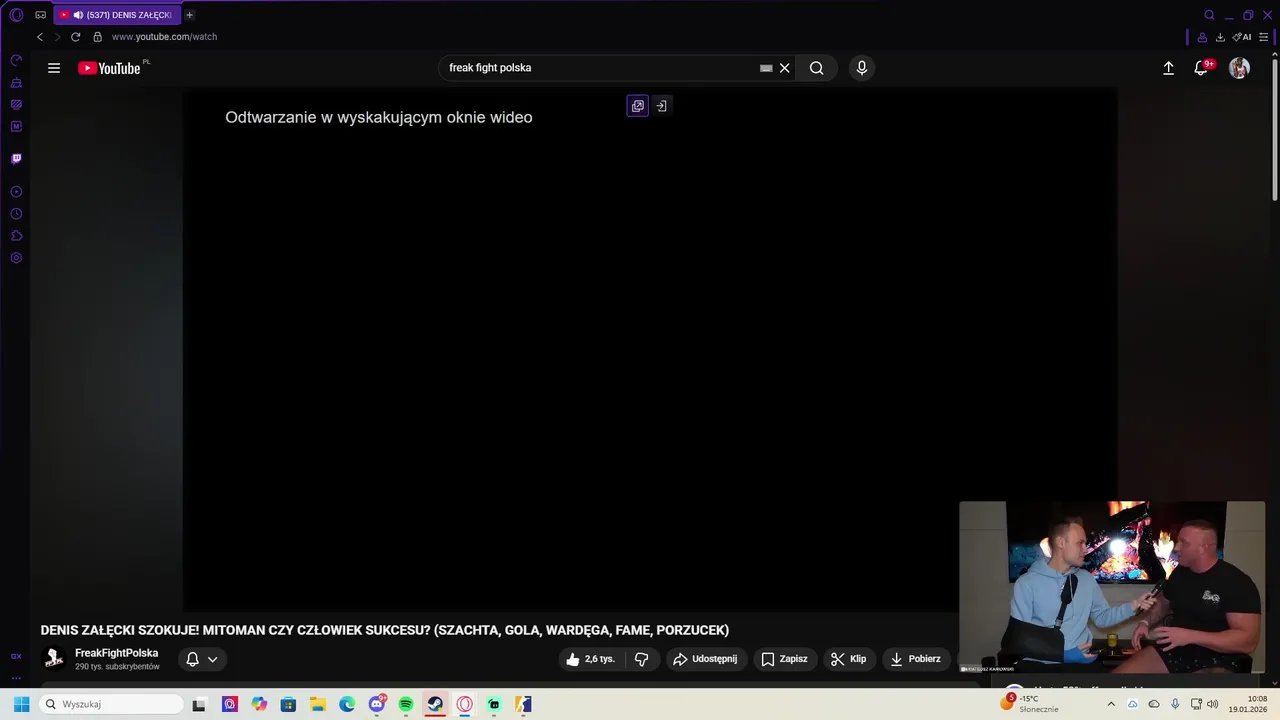Open the YouTube create upload icon

tap(1168, 68)
